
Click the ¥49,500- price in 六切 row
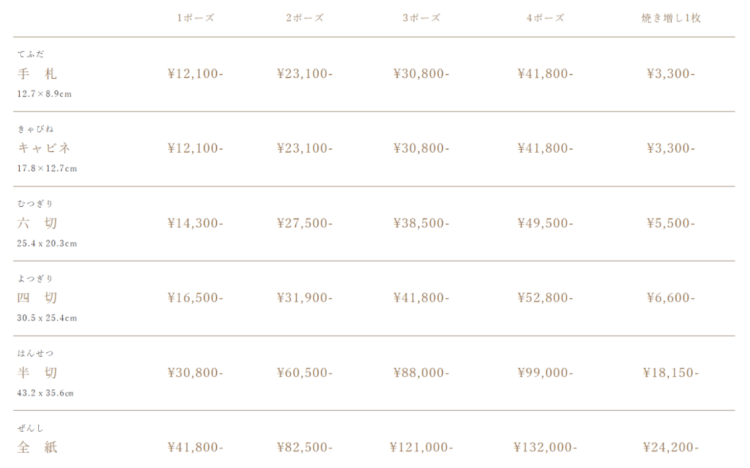(545, 223)
